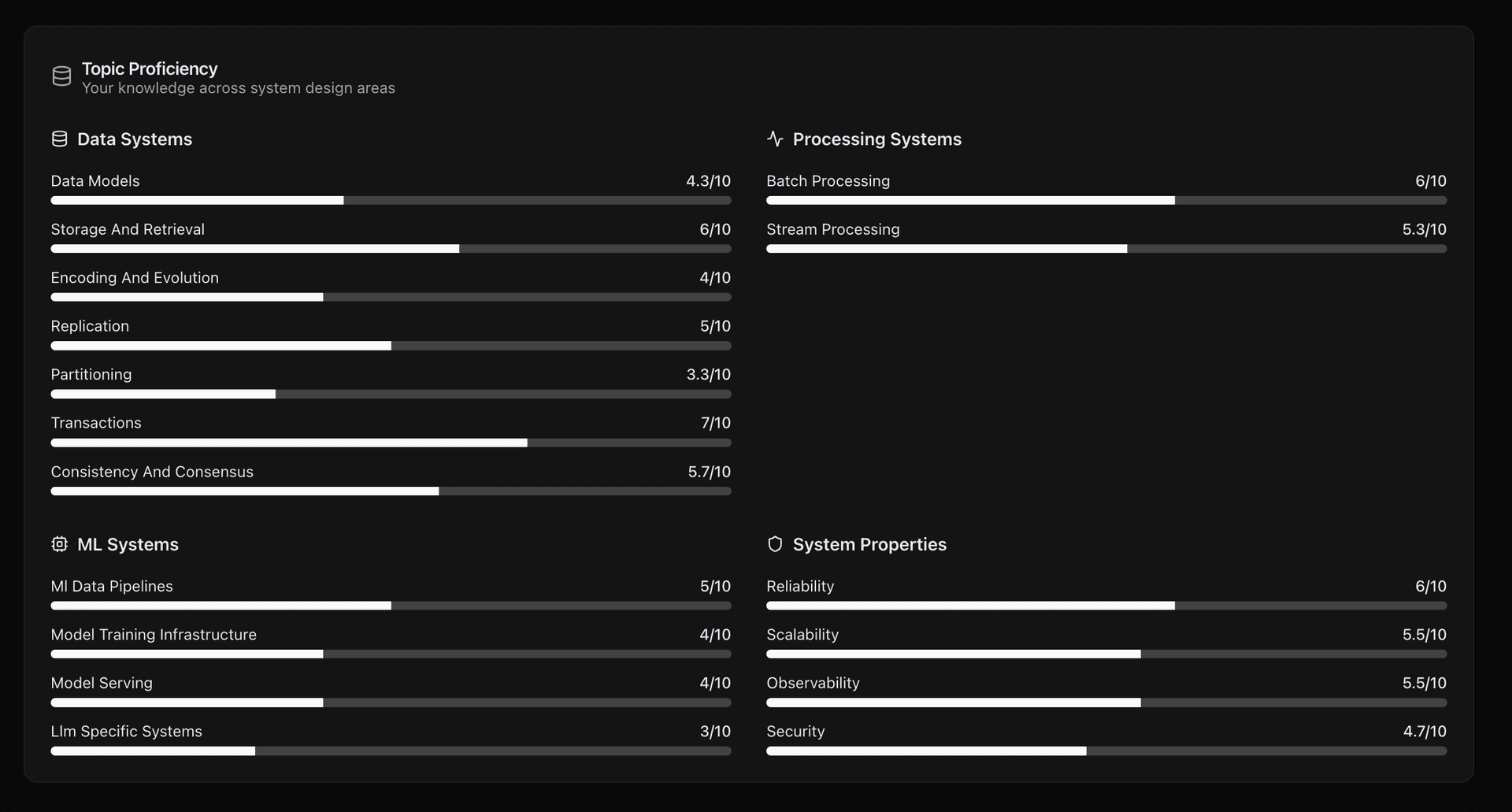Click the ML Systems chip icon
The height and width of the screenshot is (812, 1512).
coord(59,544)
